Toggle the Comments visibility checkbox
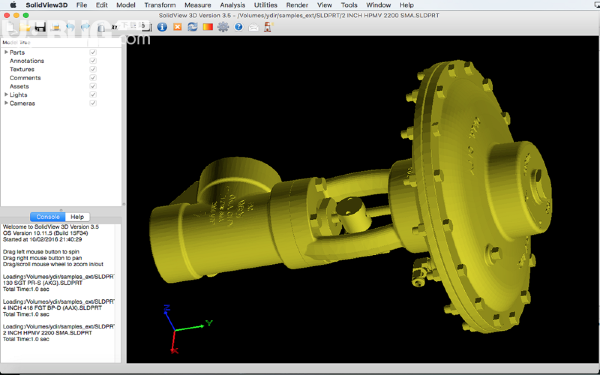This screenshot has height=375, width=600. click(x=93, y=78)
